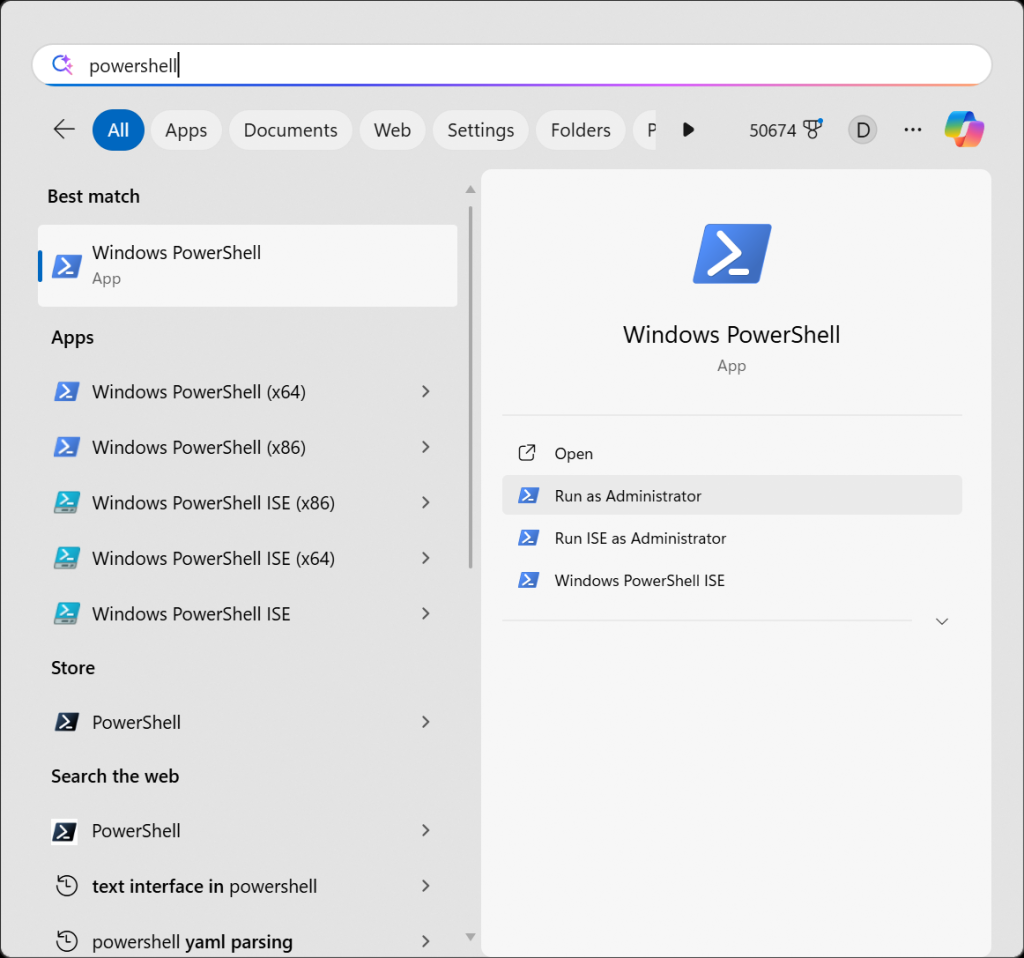Click the history icon beside powershell yaml parsing
Screen dimensions: 1024x958
[x=67, y=941]
